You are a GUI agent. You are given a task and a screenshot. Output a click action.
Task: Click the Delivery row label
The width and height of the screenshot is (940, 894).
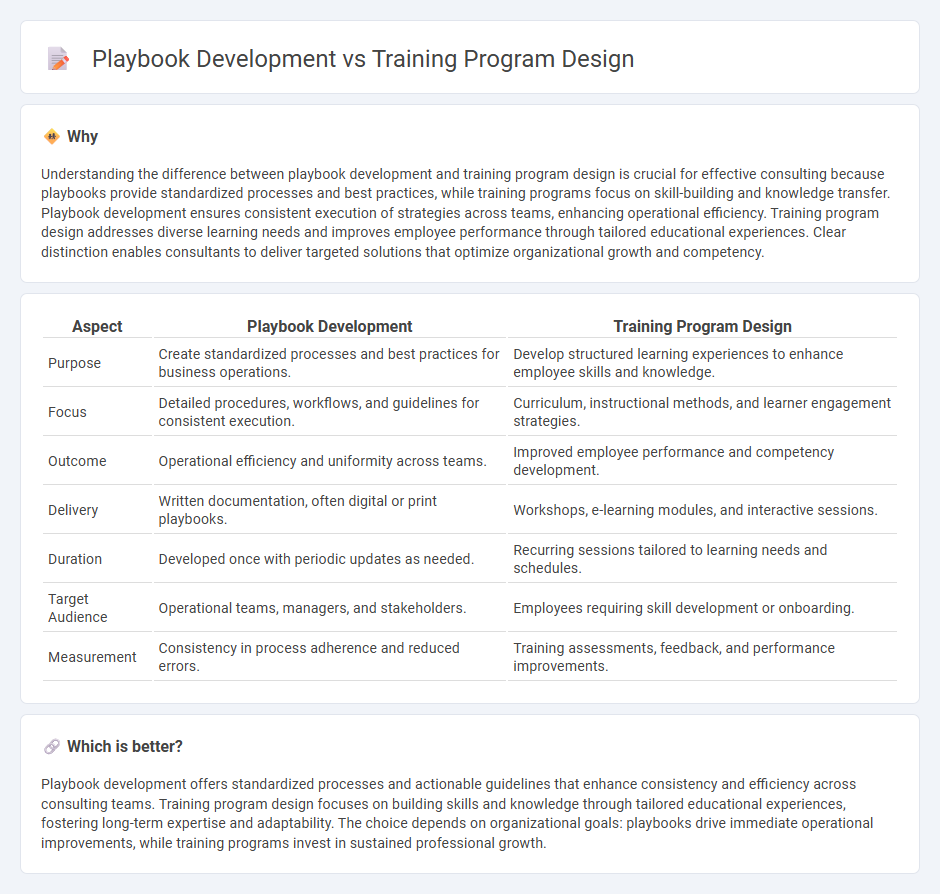coord(72,510)
